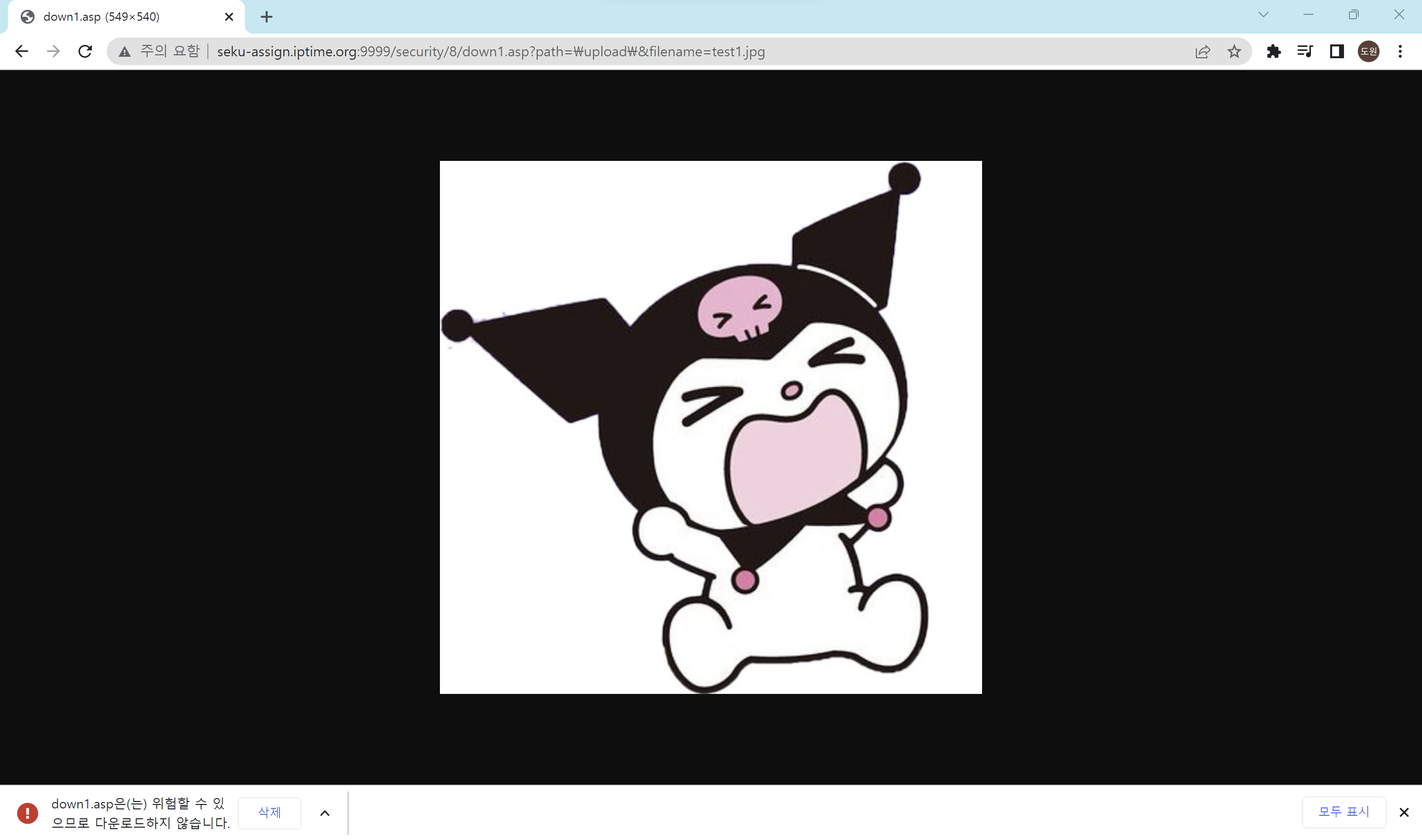Click the forward navigation arrow
1422x840 pixels.
(53, 51)
